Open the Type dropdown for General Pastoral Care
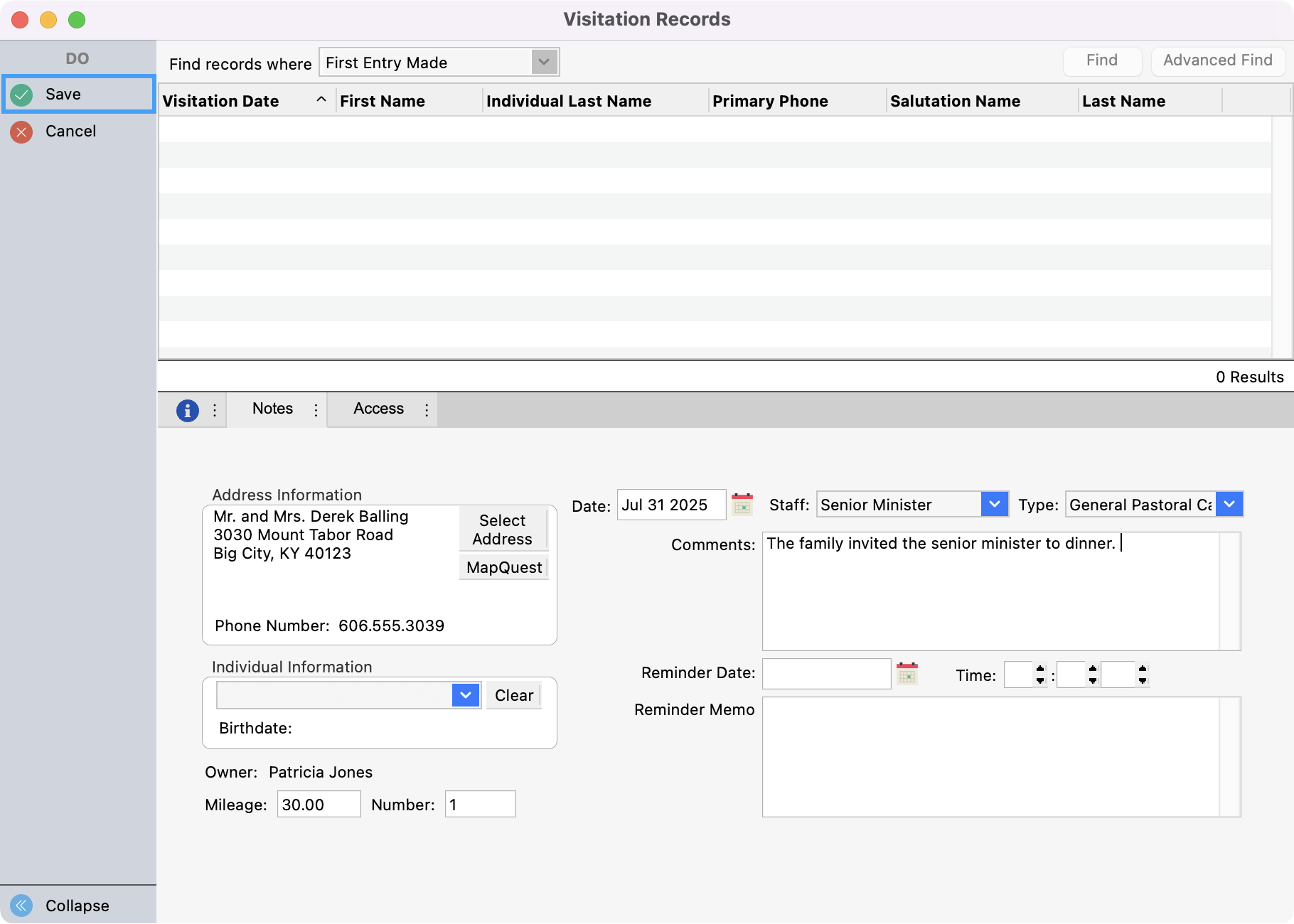The image size is (1294, 924). [1229, 505]
